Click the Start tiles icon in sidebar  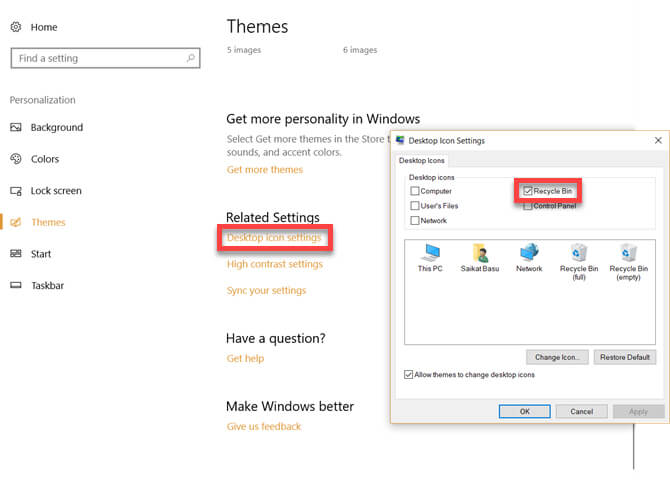tap(16, 253)
